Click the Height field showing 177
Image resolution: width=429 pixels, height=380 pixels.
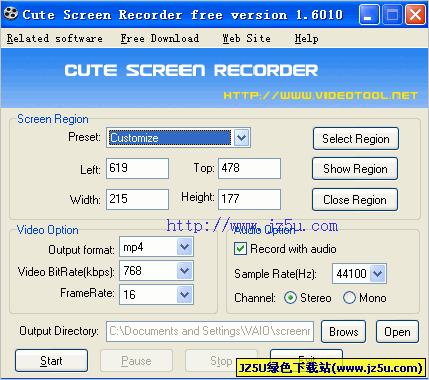pos(249,199)
